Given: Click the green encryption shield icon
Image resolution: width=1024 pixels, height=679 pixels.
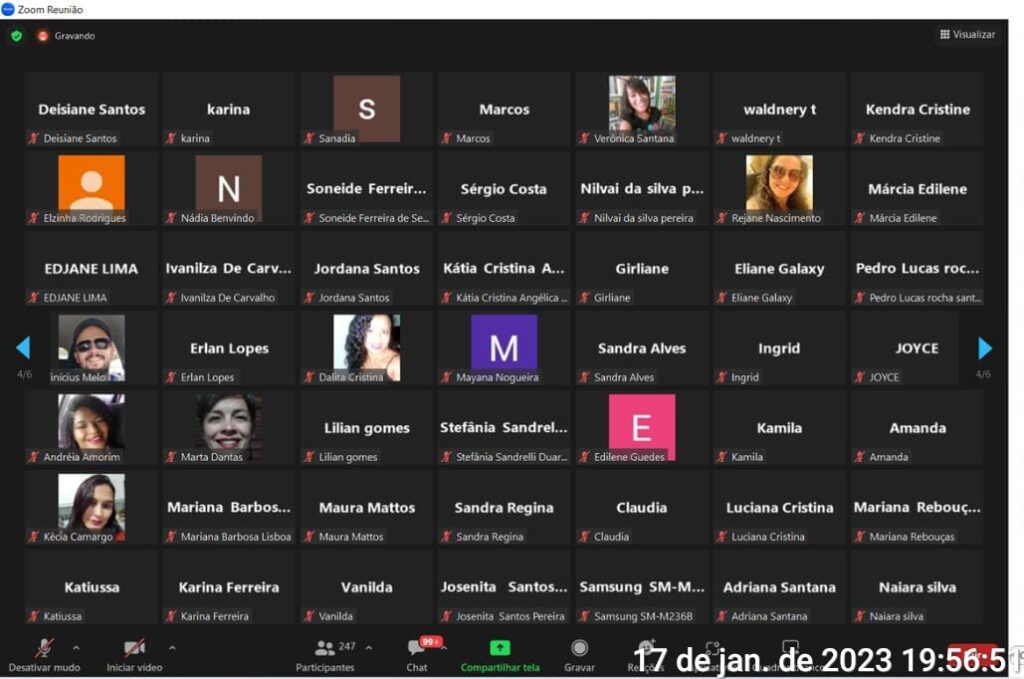Looking at the screenshot, I should click(x=16, y=36).
